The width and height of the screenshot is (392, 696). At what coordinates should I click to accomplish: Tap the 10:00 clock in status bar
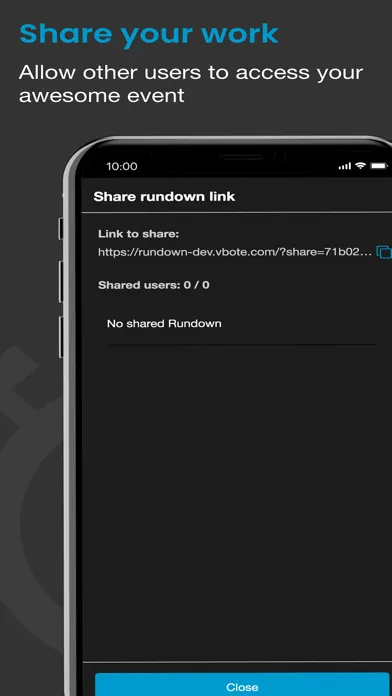(122, 166)
